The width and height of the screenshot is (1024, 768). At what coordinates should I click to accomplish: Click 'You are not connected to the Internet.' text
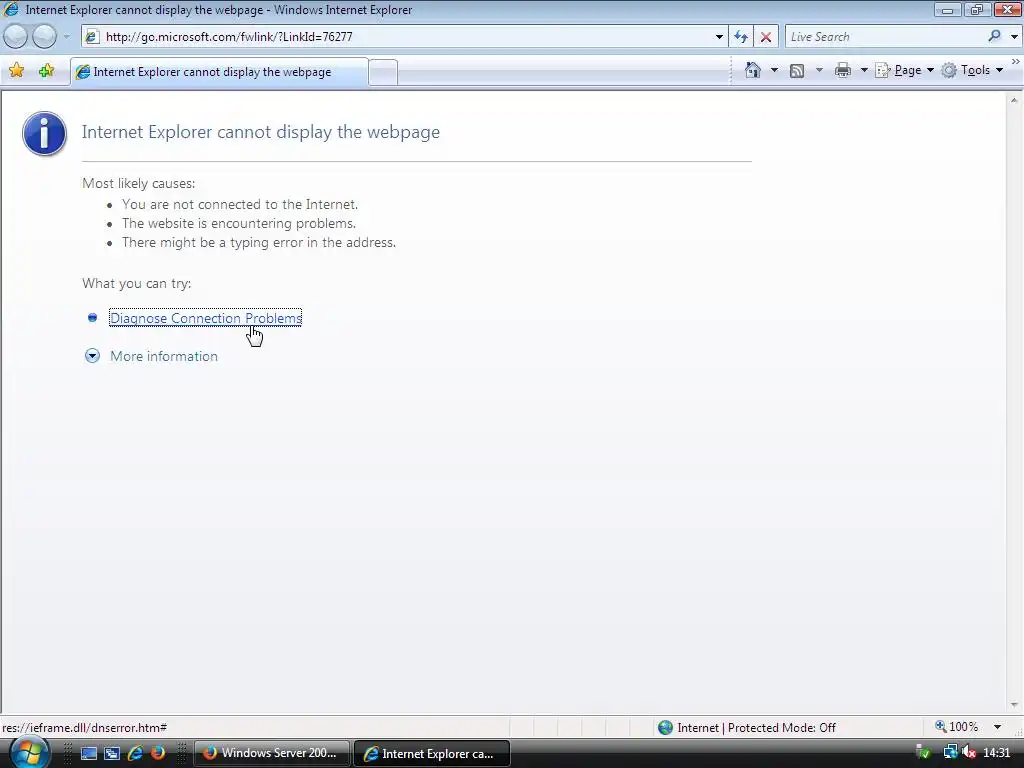click(240, 204)
